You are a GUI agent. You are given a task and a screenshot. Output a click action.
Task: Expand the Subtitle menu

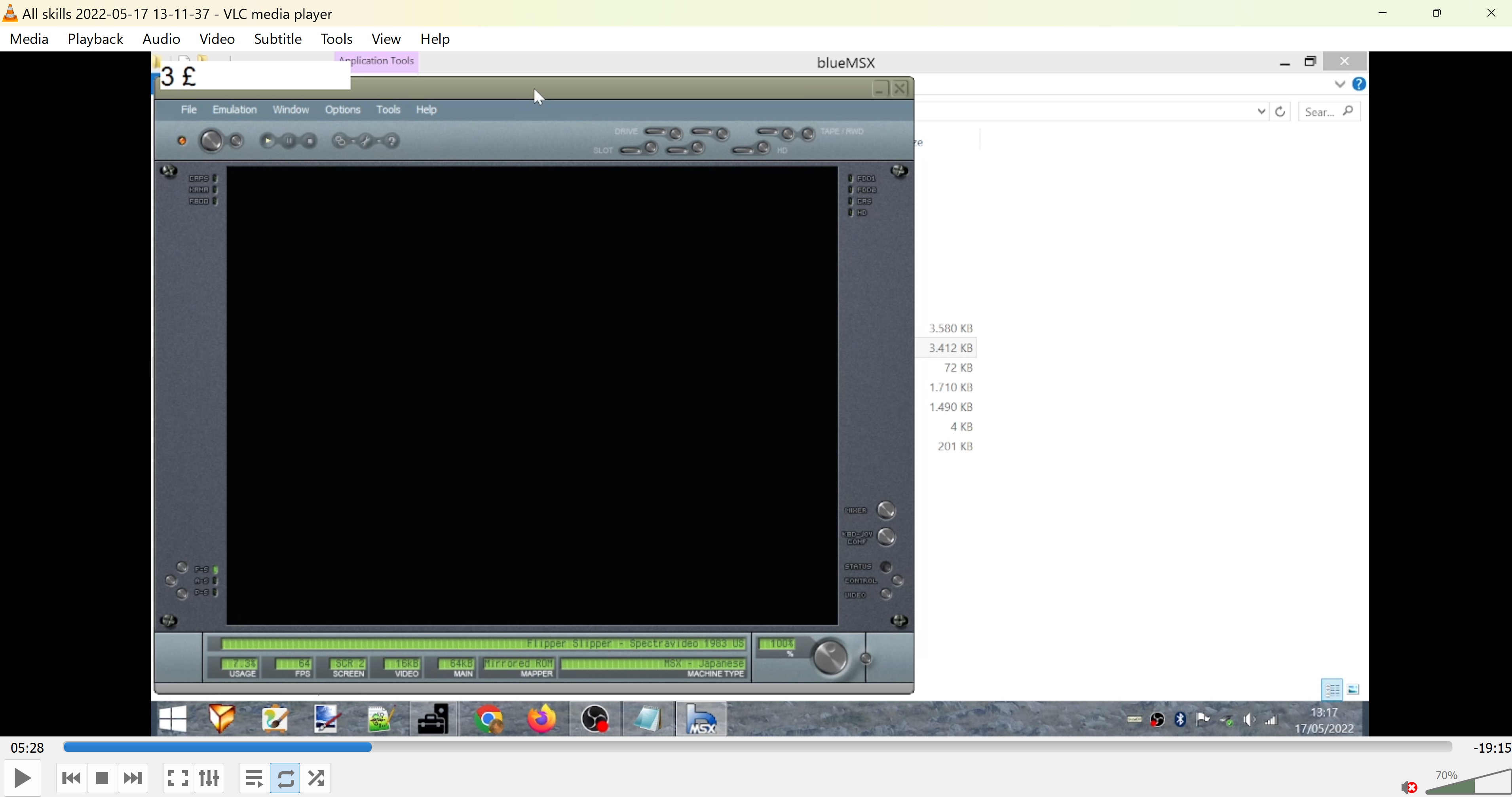(277, 39)
